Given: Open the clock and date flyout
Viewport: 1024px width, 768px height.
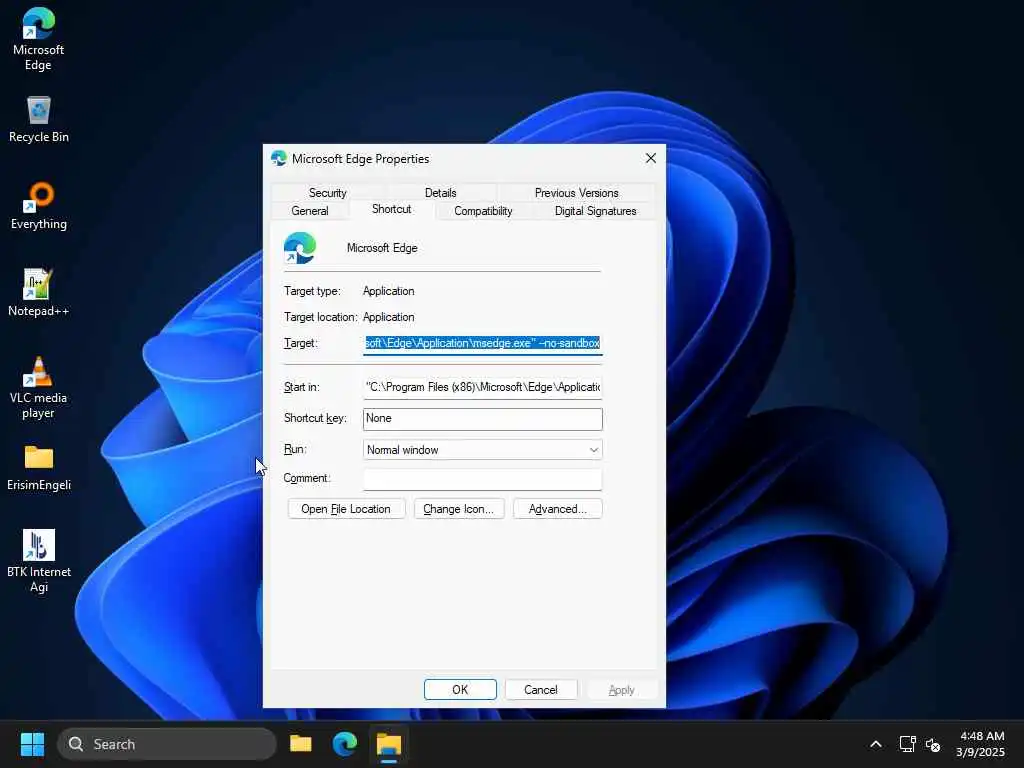Looking at the screenshot, I should [981, 744].
